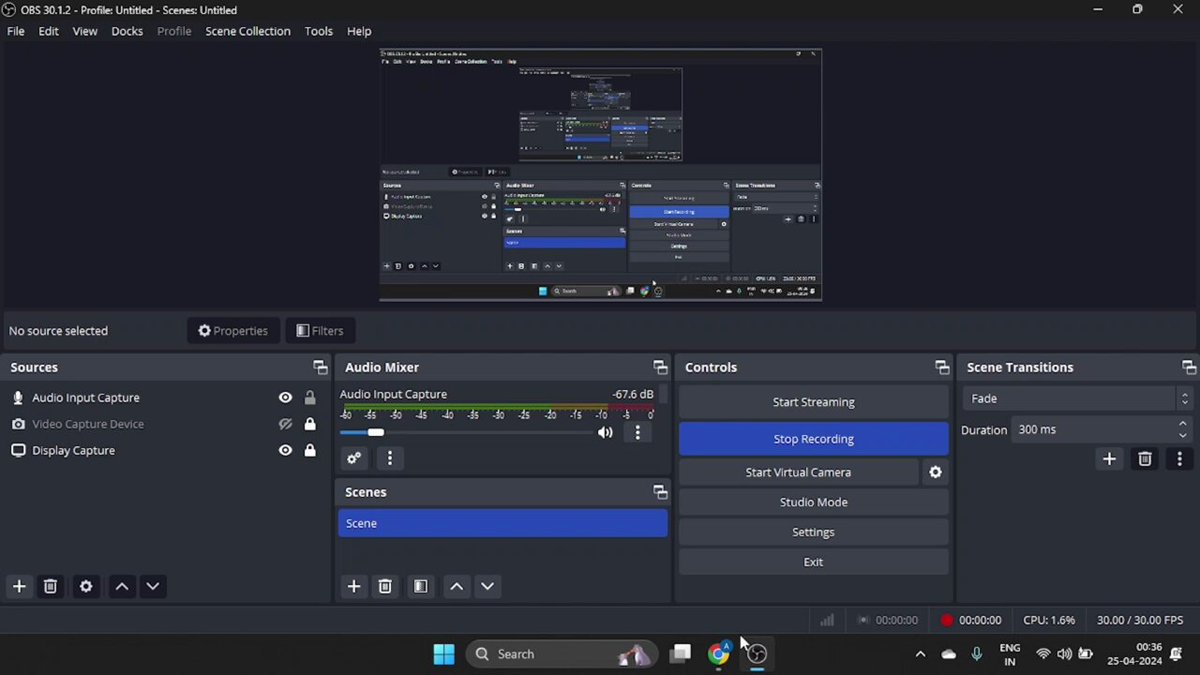Unlock the Video Capture Device source
1200x675 pixels.
tap(310, 424)
